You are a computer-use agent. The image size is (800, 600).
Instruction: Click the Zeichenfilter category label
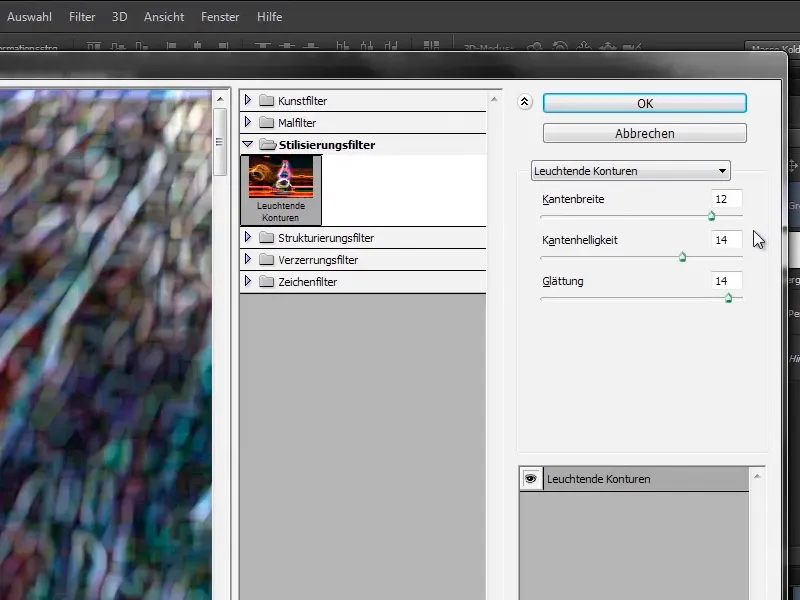[308, 282]
